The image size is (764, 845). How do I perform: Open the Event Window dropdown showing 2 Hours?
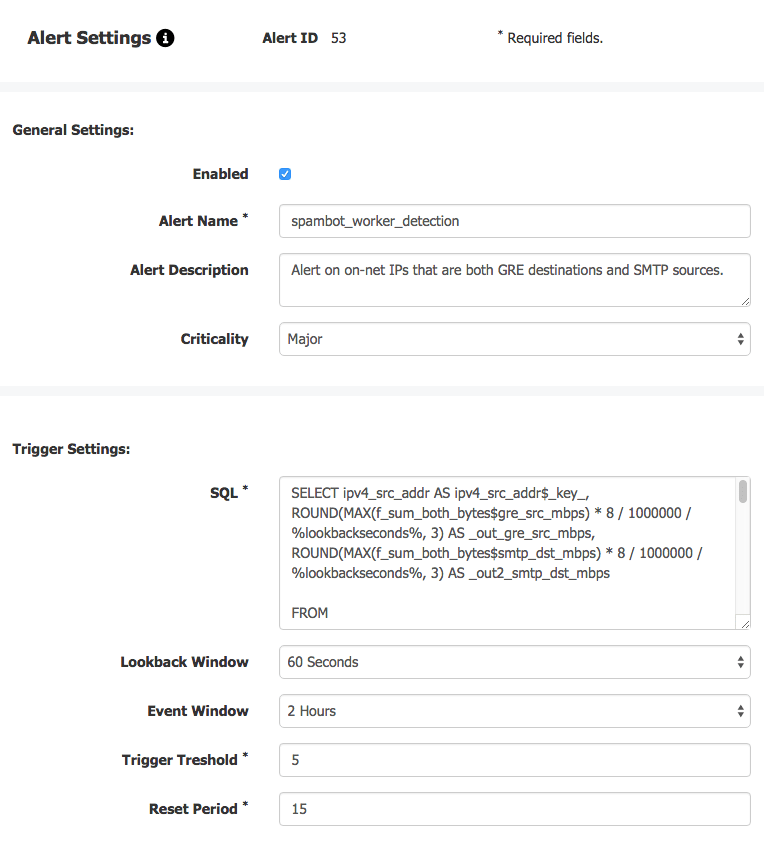pos(515,711)
